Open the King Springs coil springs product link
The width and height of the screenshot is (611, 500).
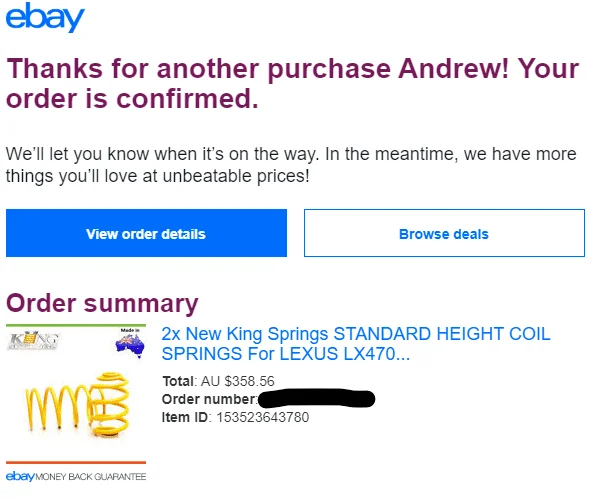(356, 344)
